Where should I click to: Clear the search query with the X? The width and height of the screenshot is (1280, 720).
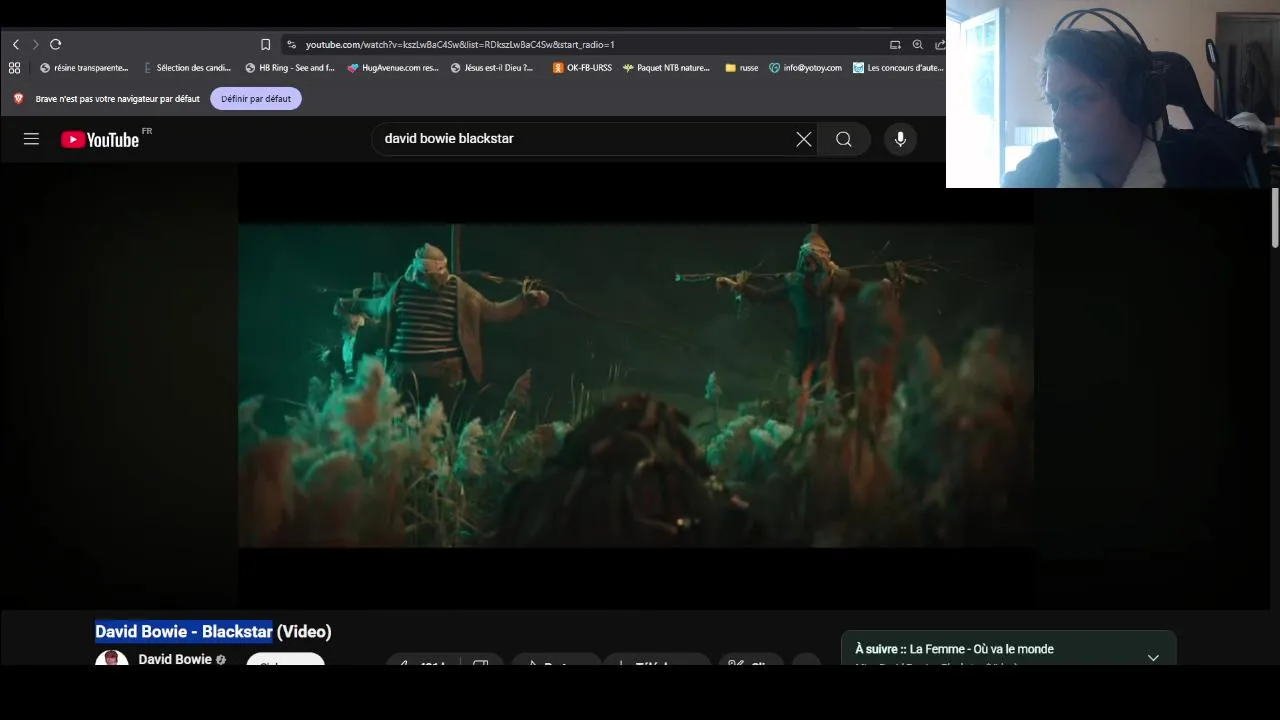pos(804,139)
